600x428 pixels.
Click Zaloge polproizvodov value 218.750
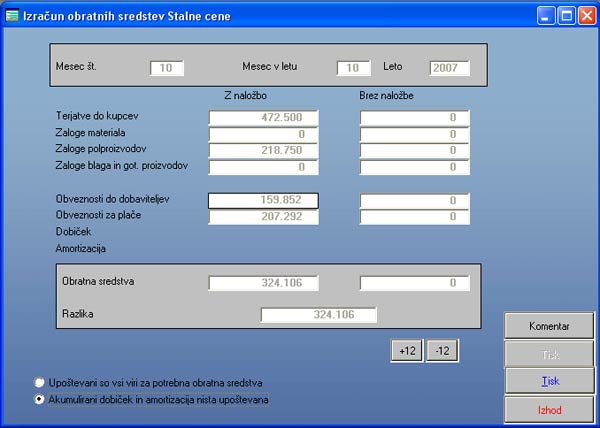pos(263,150)
